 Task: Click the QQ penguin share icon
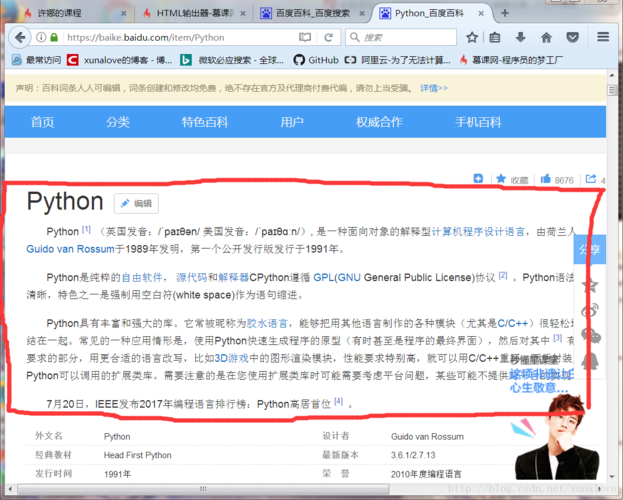590,361
